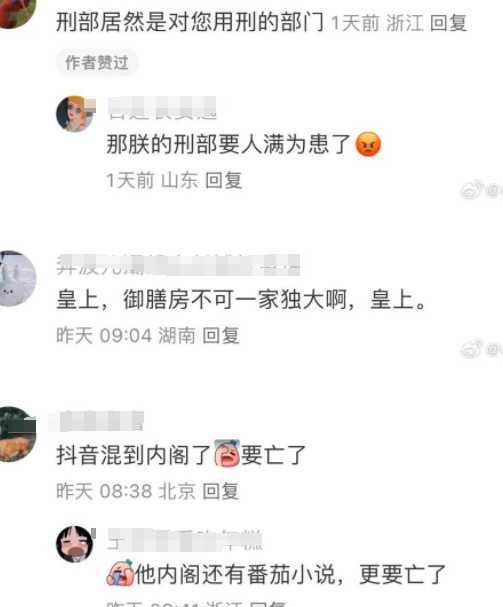Open the dog avatar user profile
Viewport: 503px width, 607px height.
[x=17, y=434]
